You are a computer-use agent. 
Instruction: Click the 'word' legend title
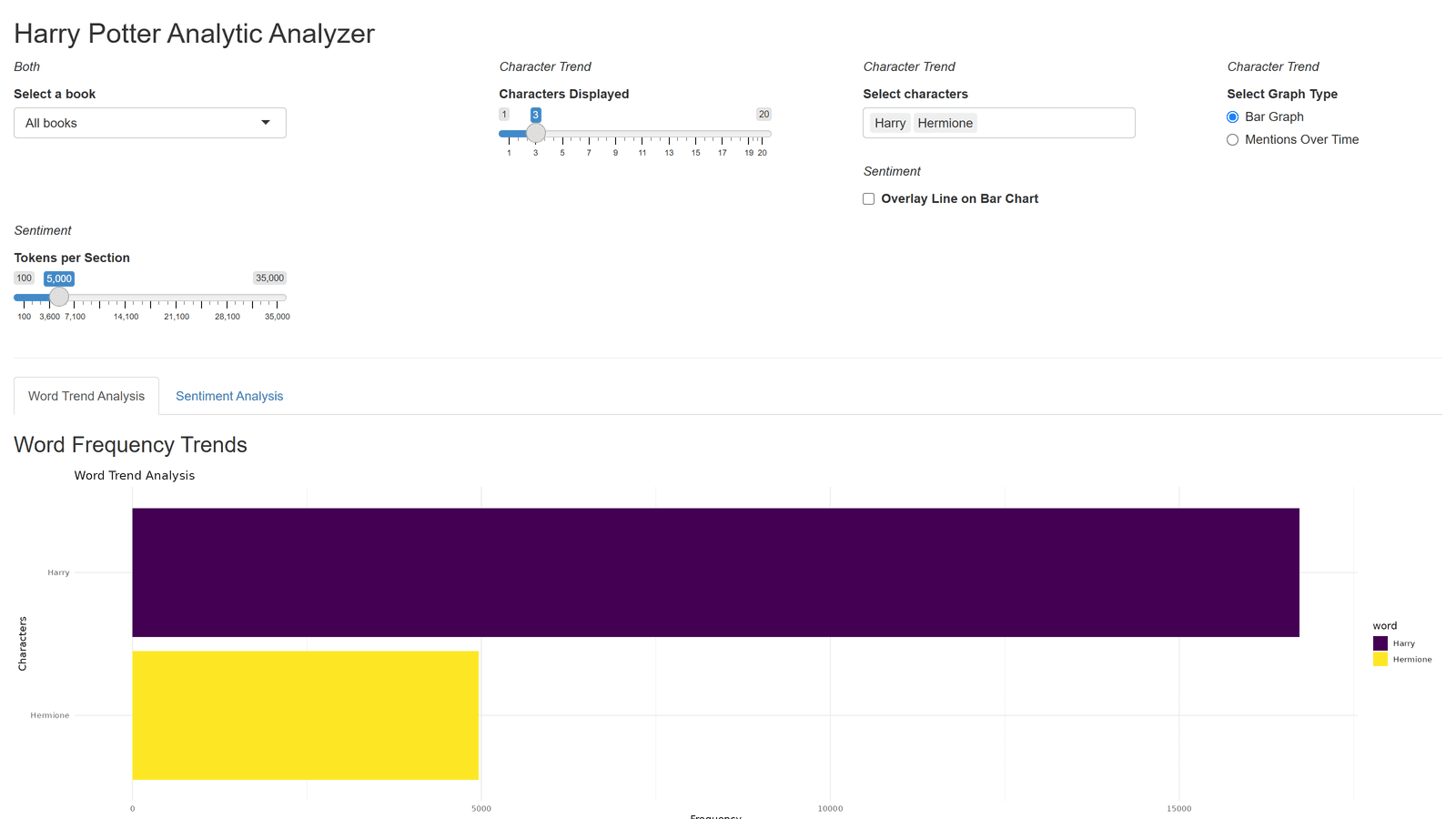pos(1385,626)
